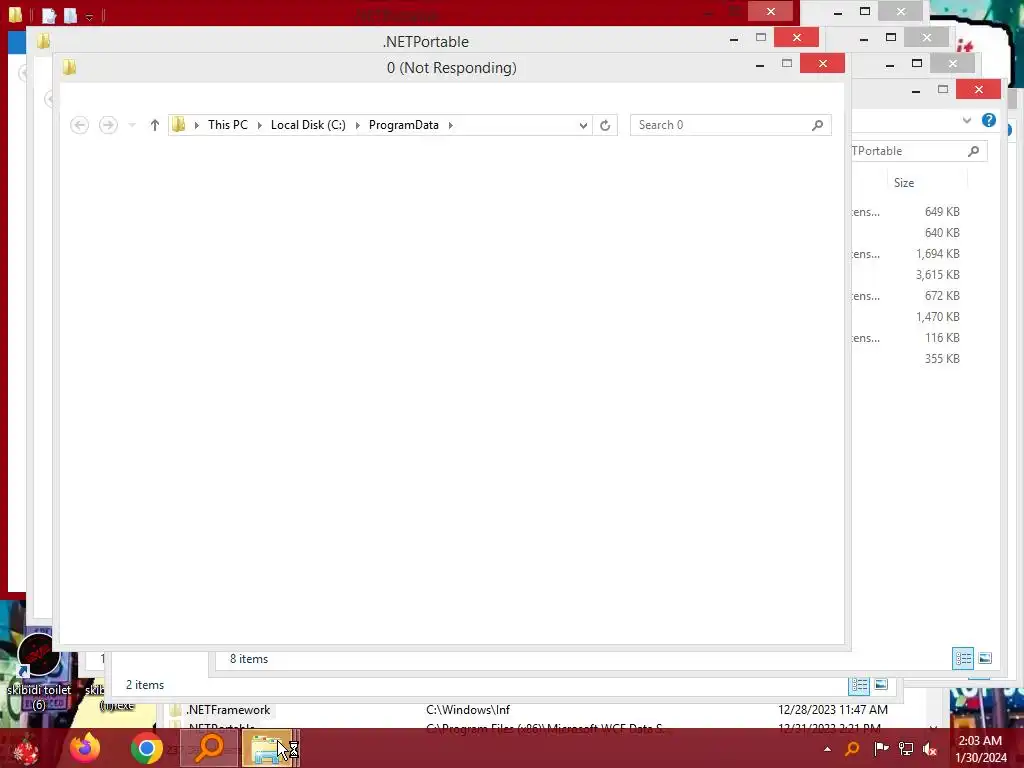
Task: Open the address bar history dropdown
Action: 583,125
